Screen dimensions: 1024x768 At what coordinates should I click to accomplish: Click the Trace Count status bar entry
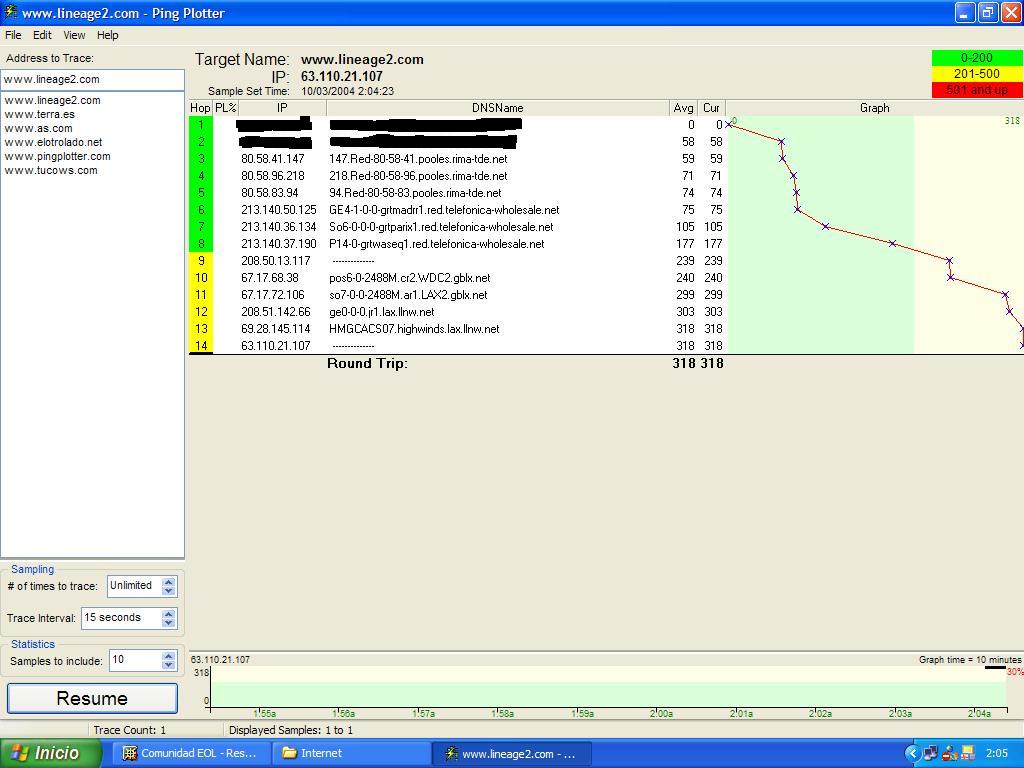click(x=130, y=730)
